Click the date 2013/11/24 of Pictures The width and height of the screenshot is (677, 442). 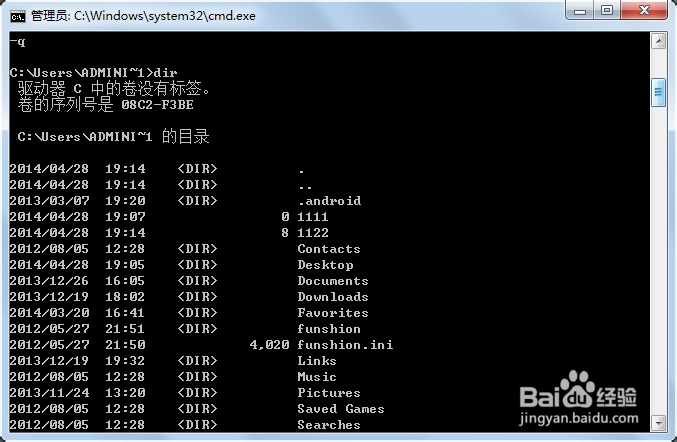tap(49, 392)
